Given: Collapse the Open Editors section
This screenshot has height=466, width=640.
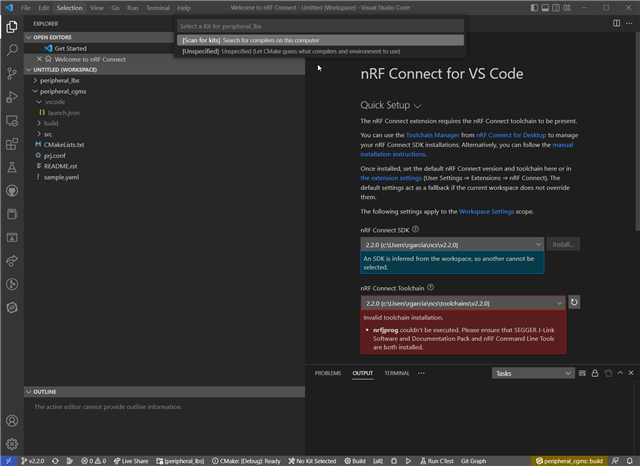Looking at the screenshot, I should pos(165,37).
